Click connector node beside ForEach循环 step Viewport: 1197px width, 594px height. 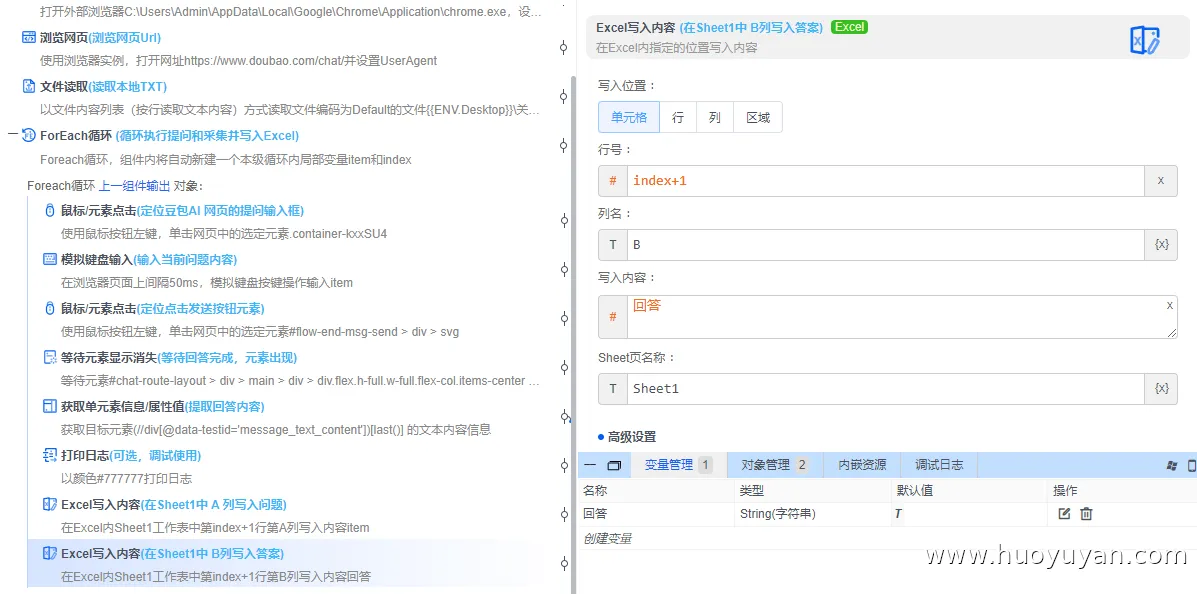[x=563, y=145]
